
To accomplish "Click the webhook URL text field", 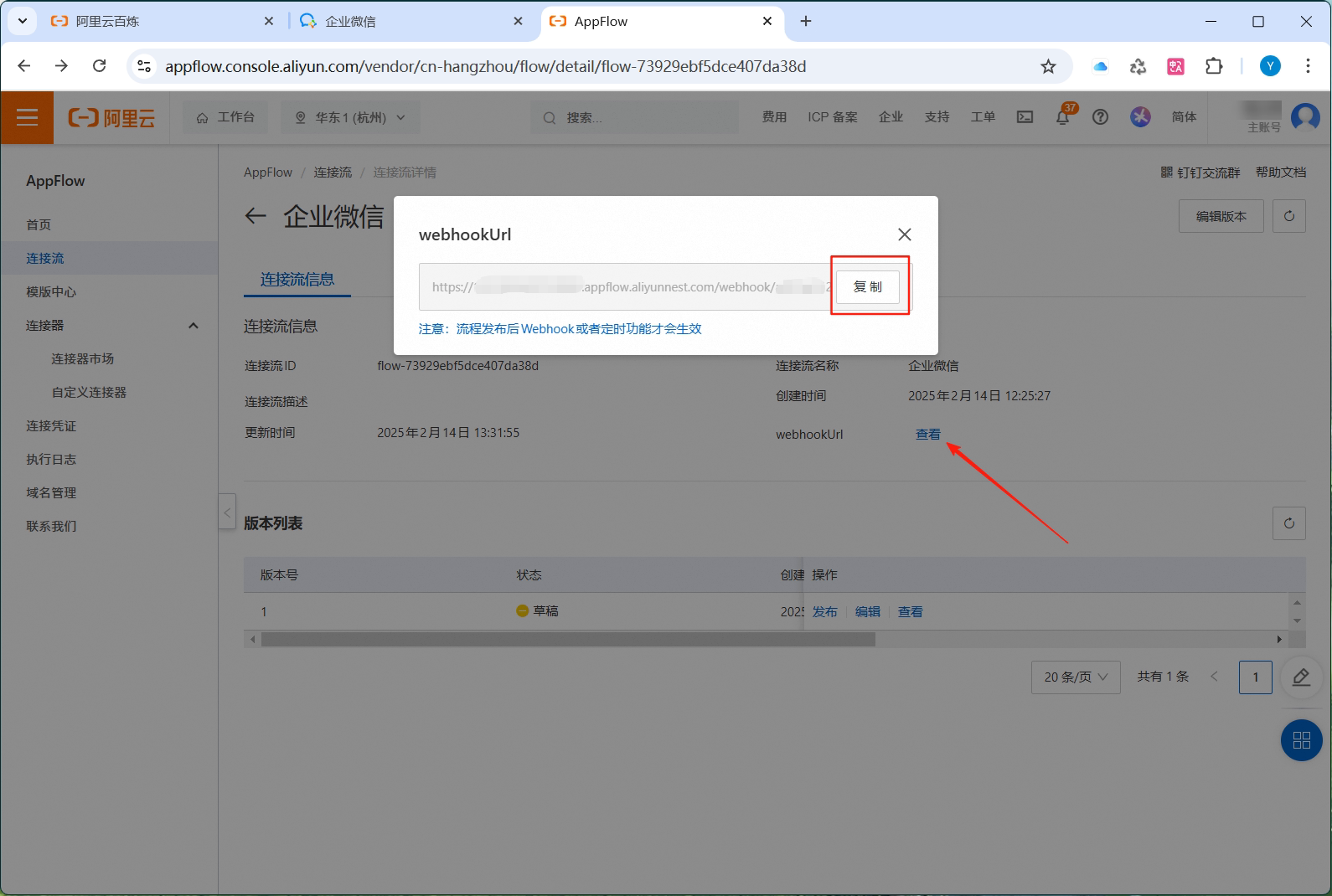I will 626,286.
